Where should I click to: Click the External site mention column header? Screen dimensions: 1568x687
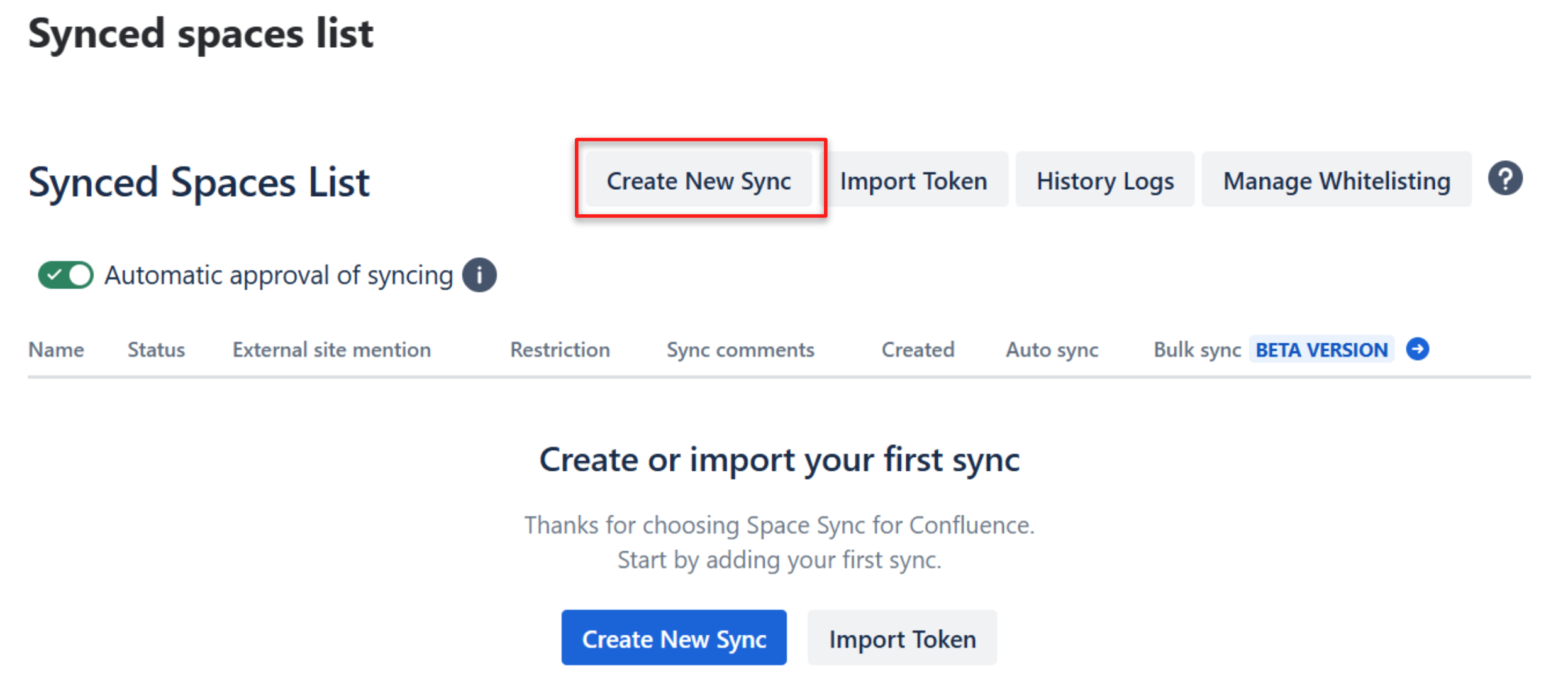point(331,349)
